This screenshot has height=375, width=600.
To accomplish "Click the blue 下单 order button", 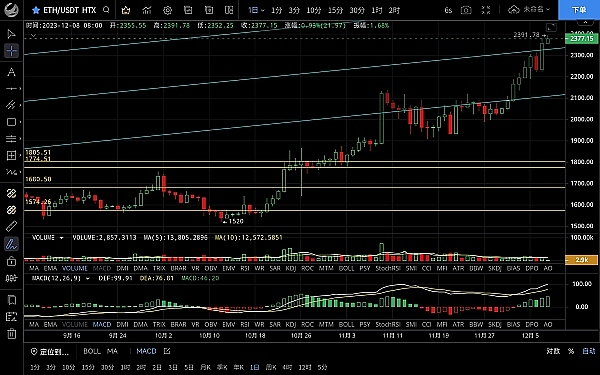I will pos(579,10).
